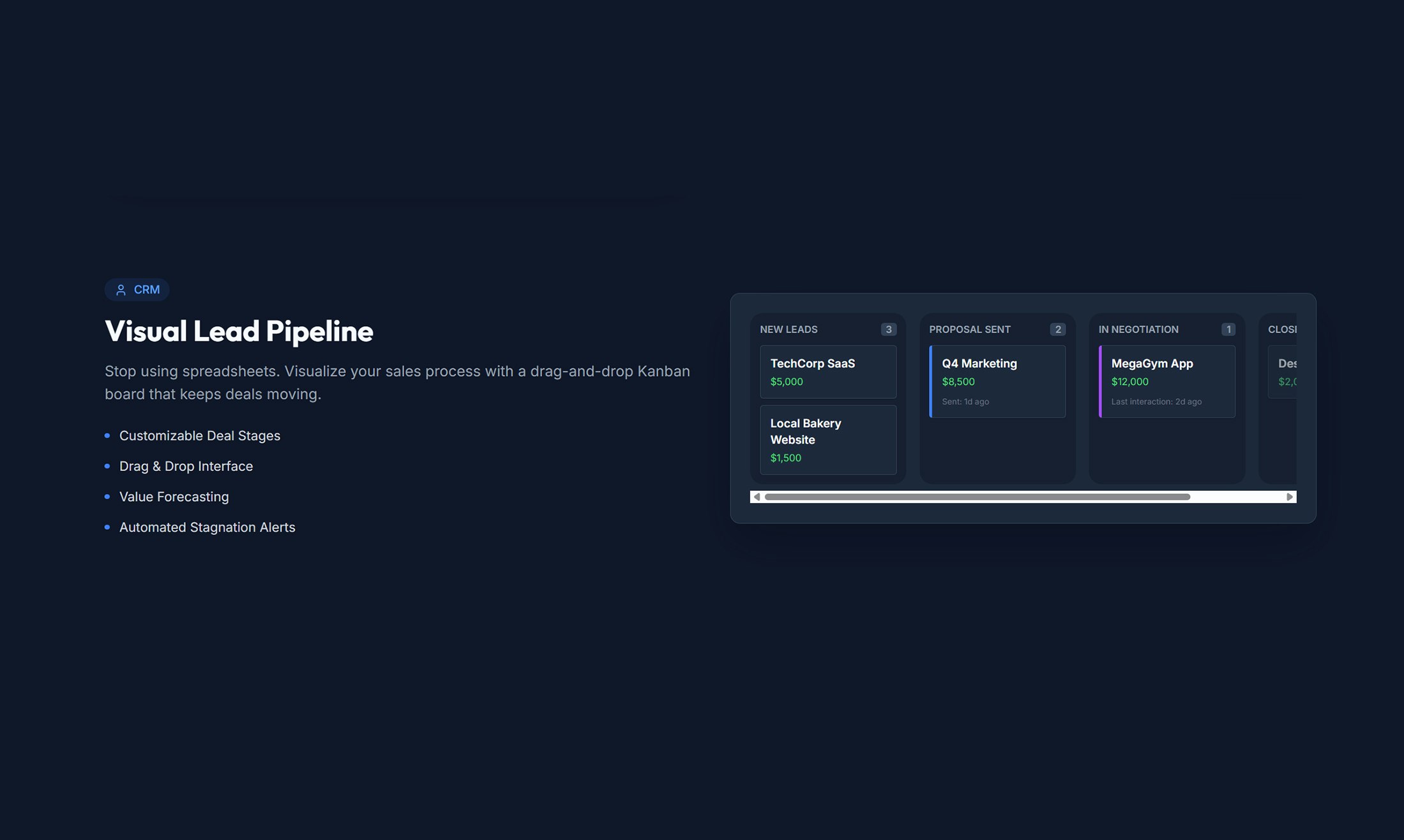Viewport: 1404px width, 840px height.
Task: Click the scrollbar left arrow
Action: click(x=757, y=497)
